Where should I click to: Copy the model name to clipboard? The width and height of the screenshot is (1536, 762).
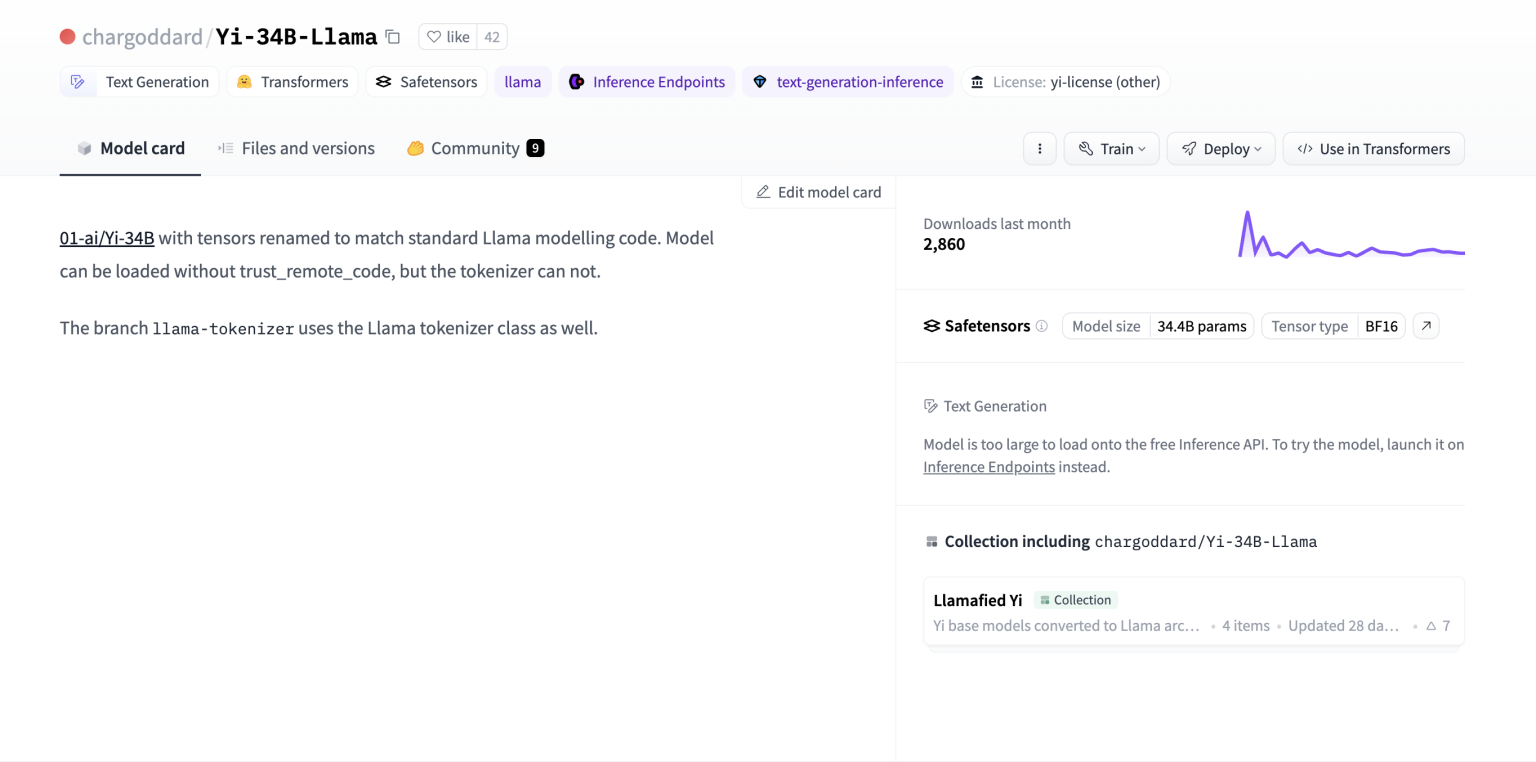tap(392, 35)
